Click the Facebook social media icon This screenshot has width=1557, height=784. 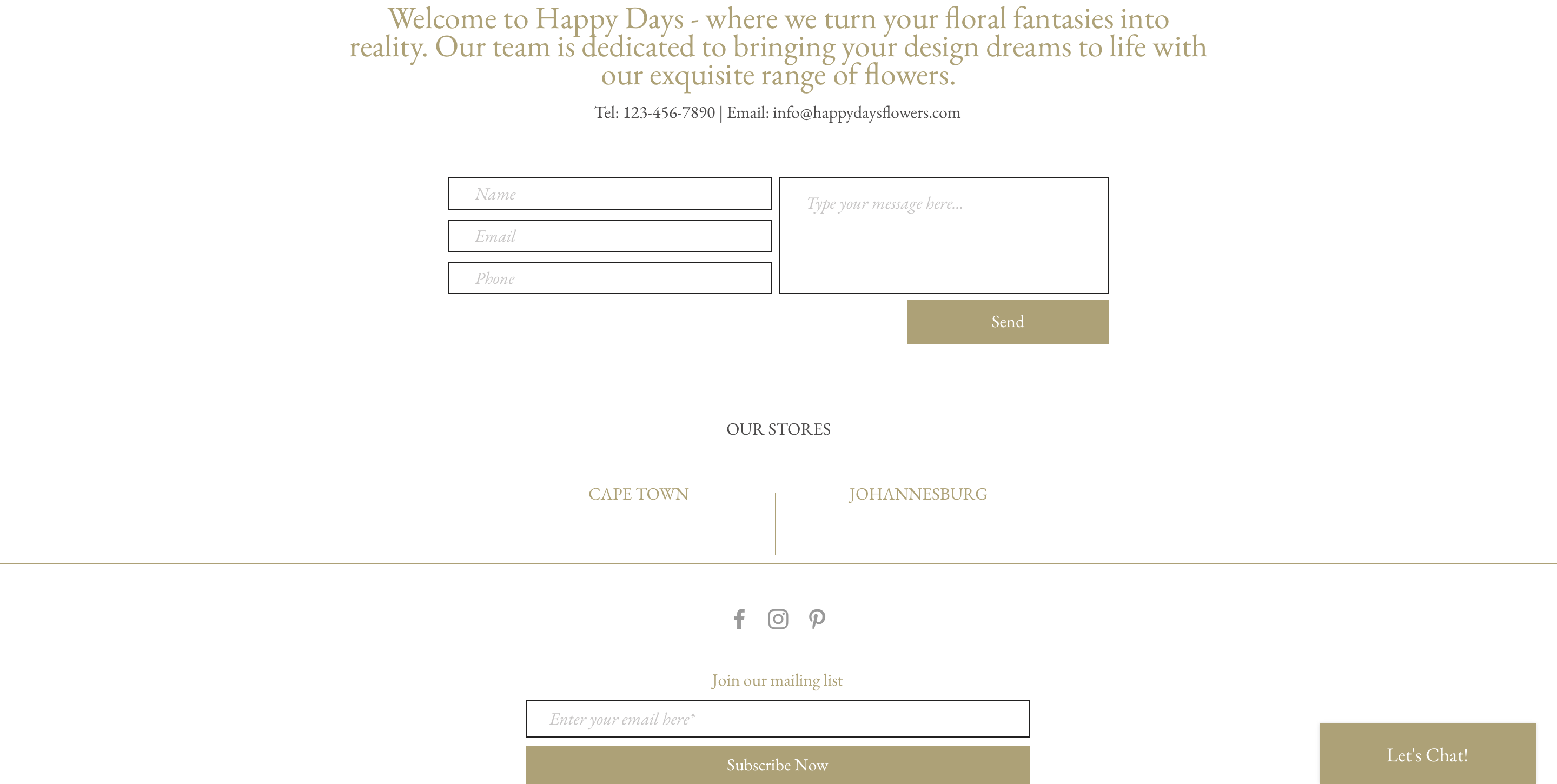click(x=739, y=618)
